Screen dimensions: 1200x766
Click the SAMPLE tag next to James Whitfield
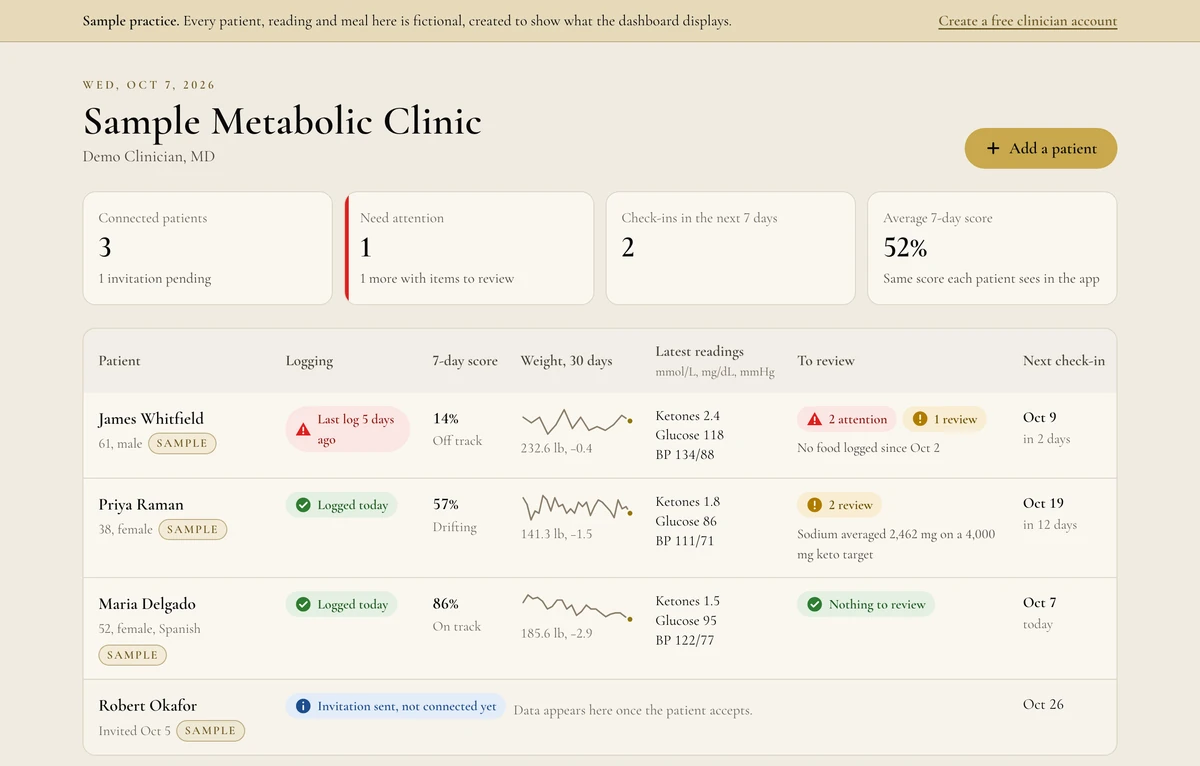tap(182, 443)
